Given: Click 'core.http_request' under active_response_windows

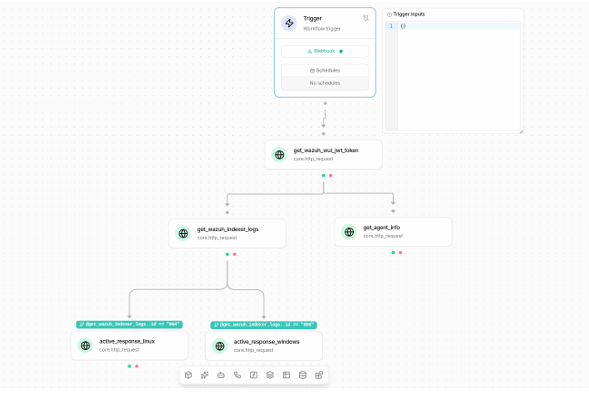Looking at the screenshot, I should 254,350.
